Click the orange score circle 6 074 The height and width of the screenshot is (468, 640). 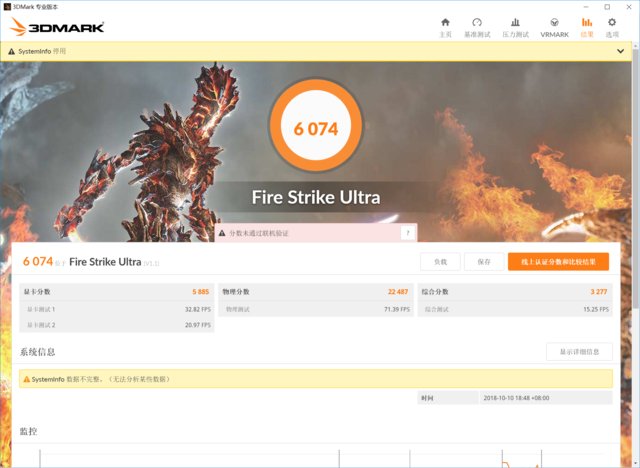316,125
